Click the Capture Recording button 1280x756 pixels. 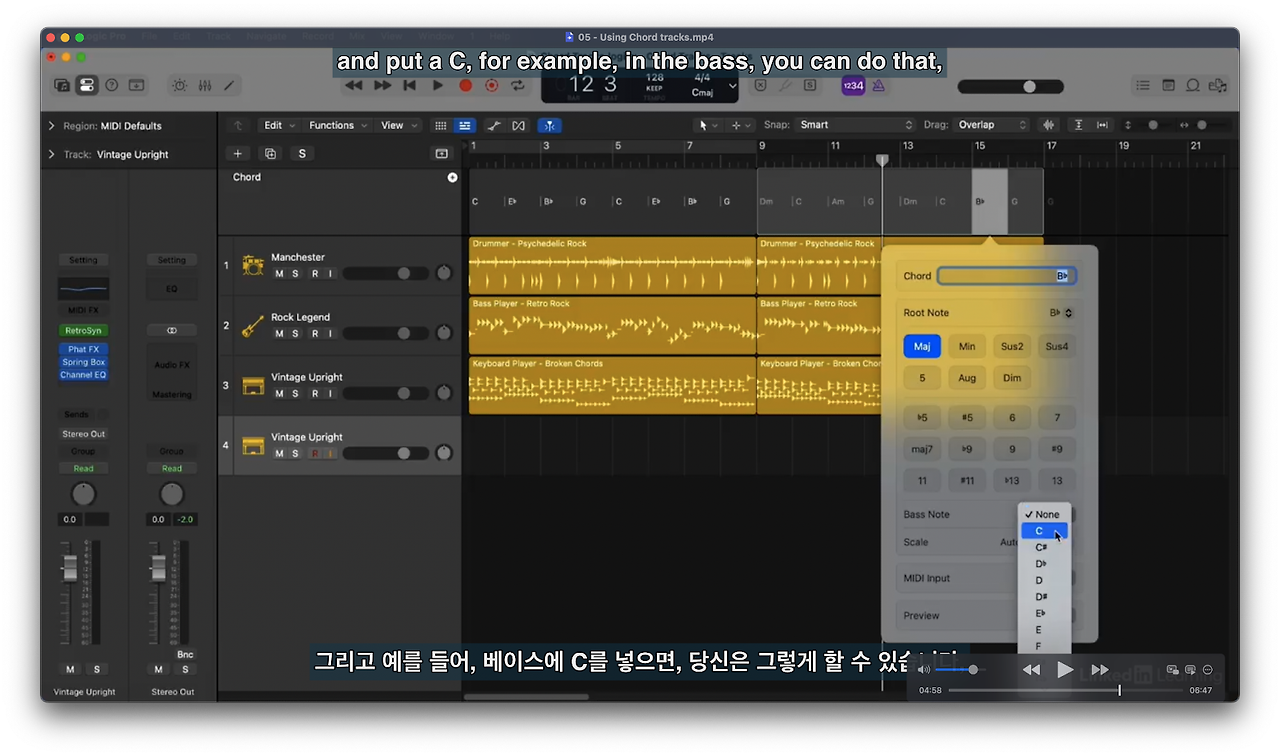pyautogui.click(x=491, y=86)
